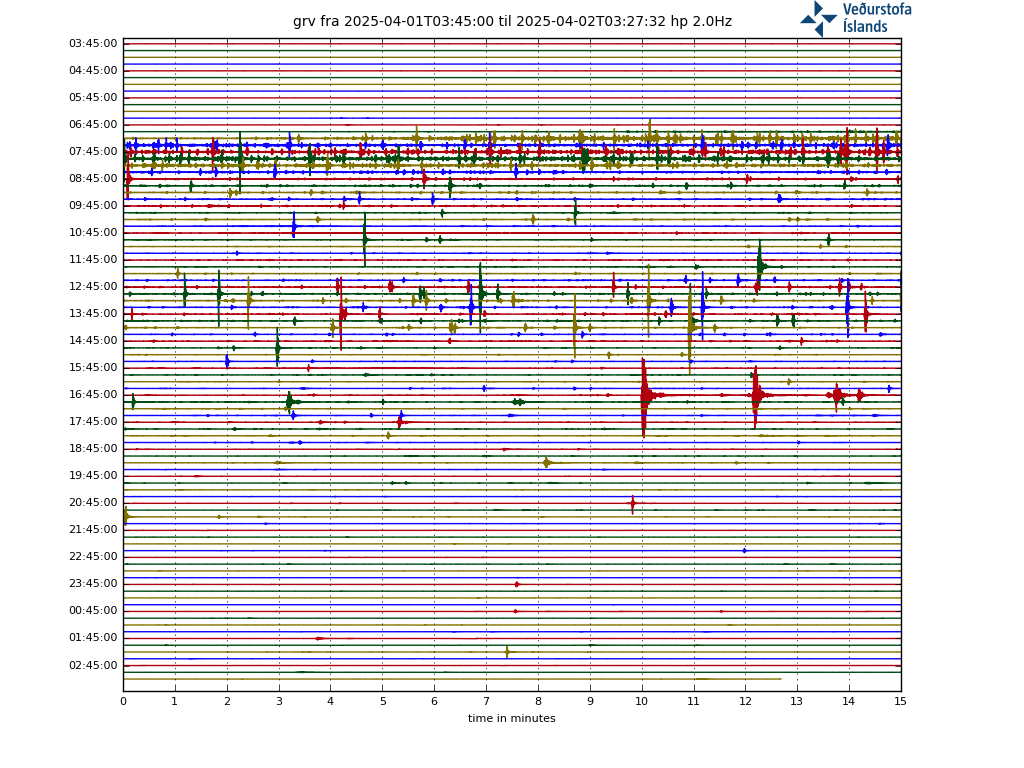Click the 16:45:00 time label

(93, 394)
